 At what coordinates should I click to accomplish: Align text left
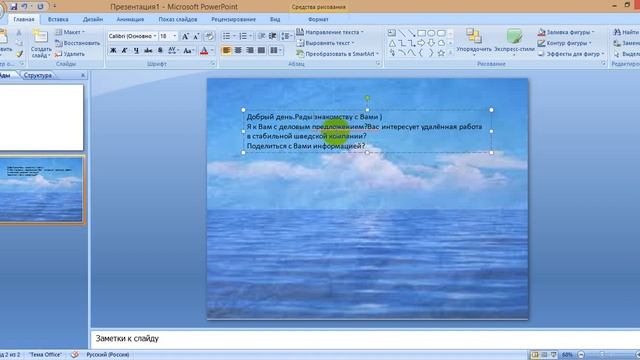click(x=226, y=50)
